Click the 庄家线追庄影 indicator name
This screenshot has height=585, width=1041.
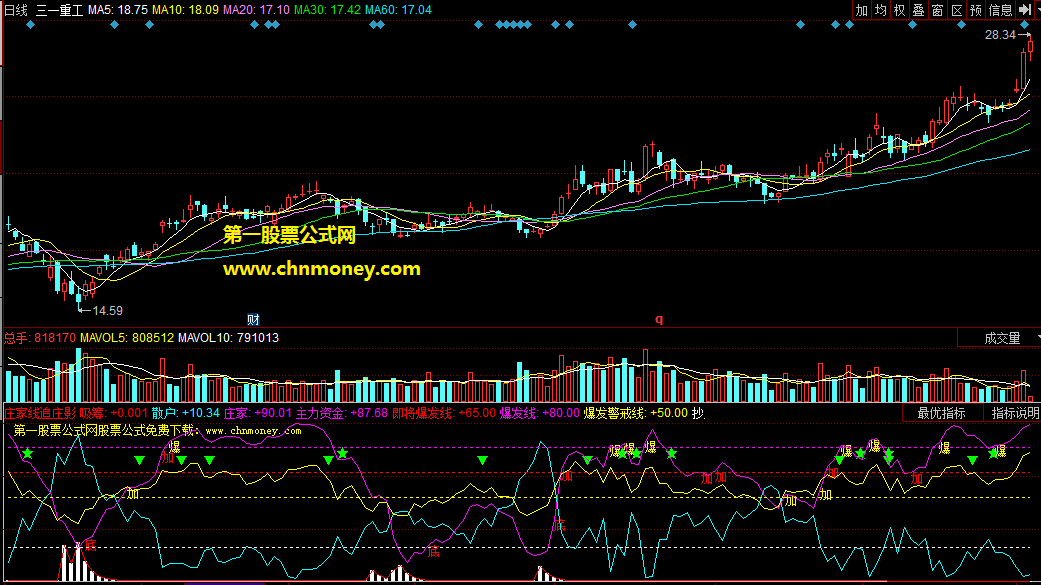(40, 413)
